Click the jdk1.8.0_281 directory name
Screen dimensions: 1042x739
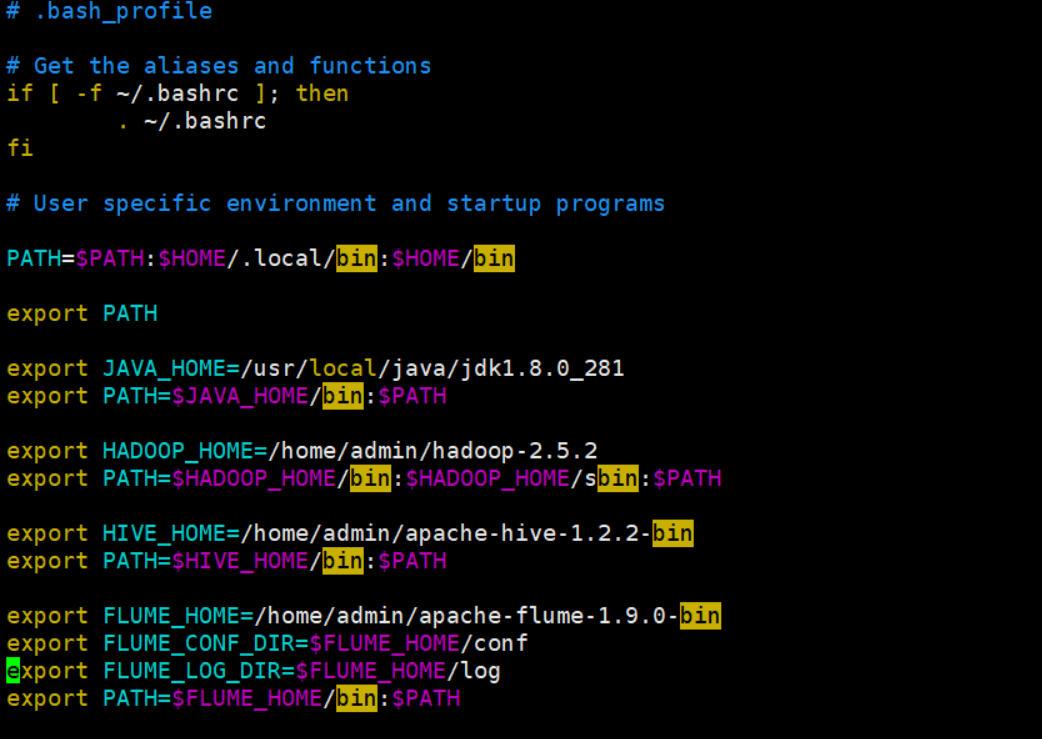point(531,368)
